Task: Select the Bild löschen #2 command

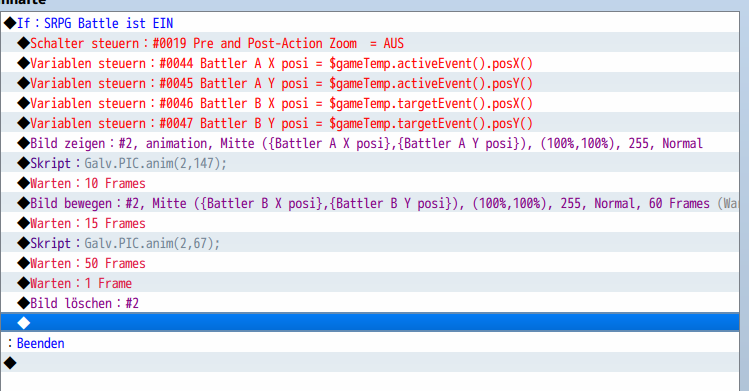Action: point(370,304)
